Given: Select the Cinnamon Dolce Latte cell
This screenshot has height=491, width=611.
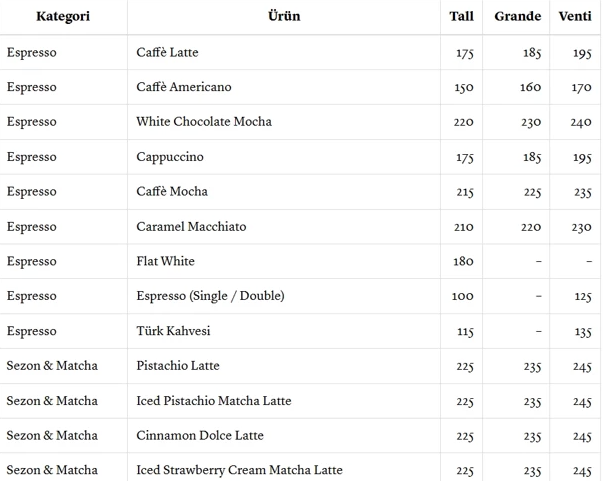Looking at the screenshot, I should [200, 435].
